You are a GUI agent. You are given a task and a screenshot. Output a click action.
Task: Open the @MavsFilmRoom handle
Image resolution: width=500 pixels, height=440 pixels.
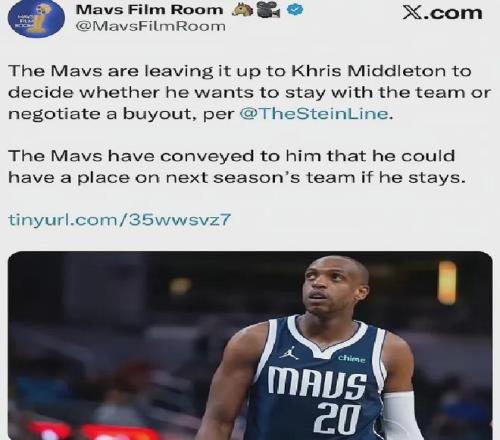click(151, 26)
